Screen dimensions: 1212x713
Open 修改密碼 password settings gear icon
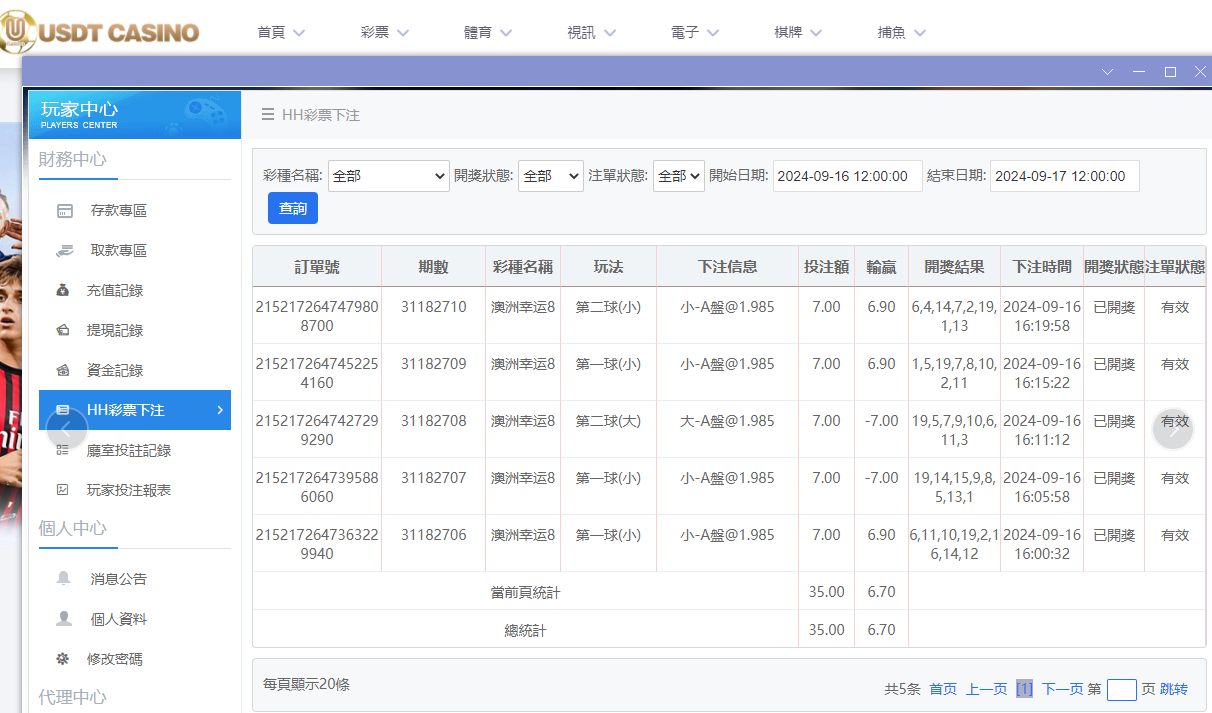coord(65,659)
